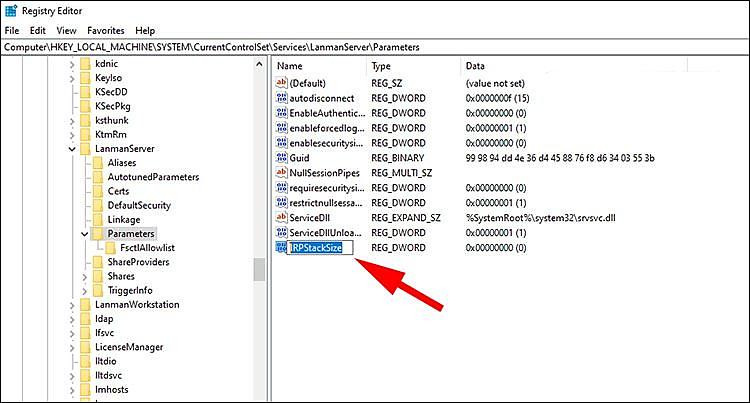Viewport: 750px width, 403px height.
Task: Click the REG_MULTI_SZ type cell
Action: point(401,173)
